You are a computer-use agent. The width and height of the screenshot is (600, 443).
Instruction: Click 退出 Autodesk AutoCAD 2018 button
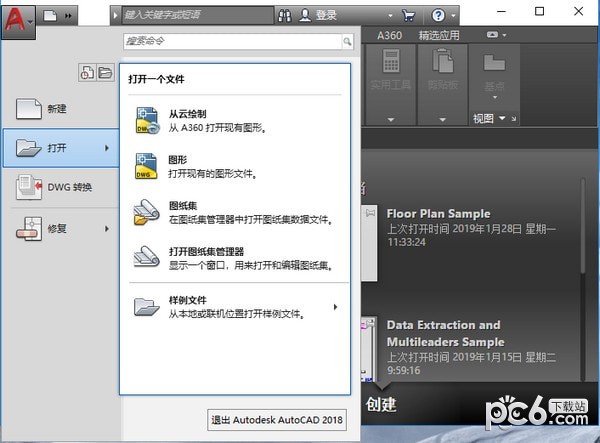click(277, 420)
